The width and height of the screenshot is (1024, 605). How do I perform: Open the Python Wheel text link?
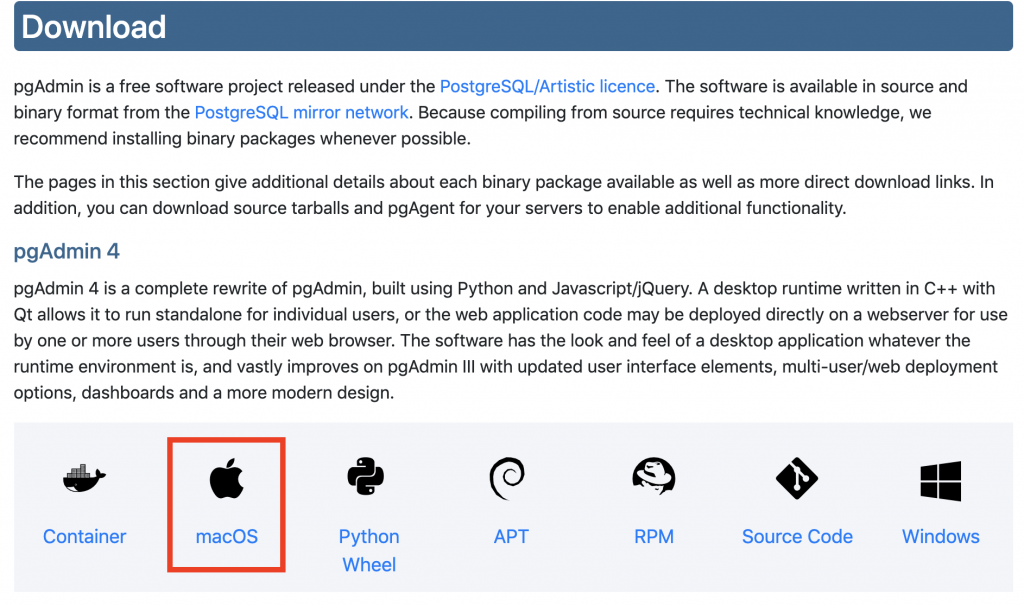click(x=369, y=551)
